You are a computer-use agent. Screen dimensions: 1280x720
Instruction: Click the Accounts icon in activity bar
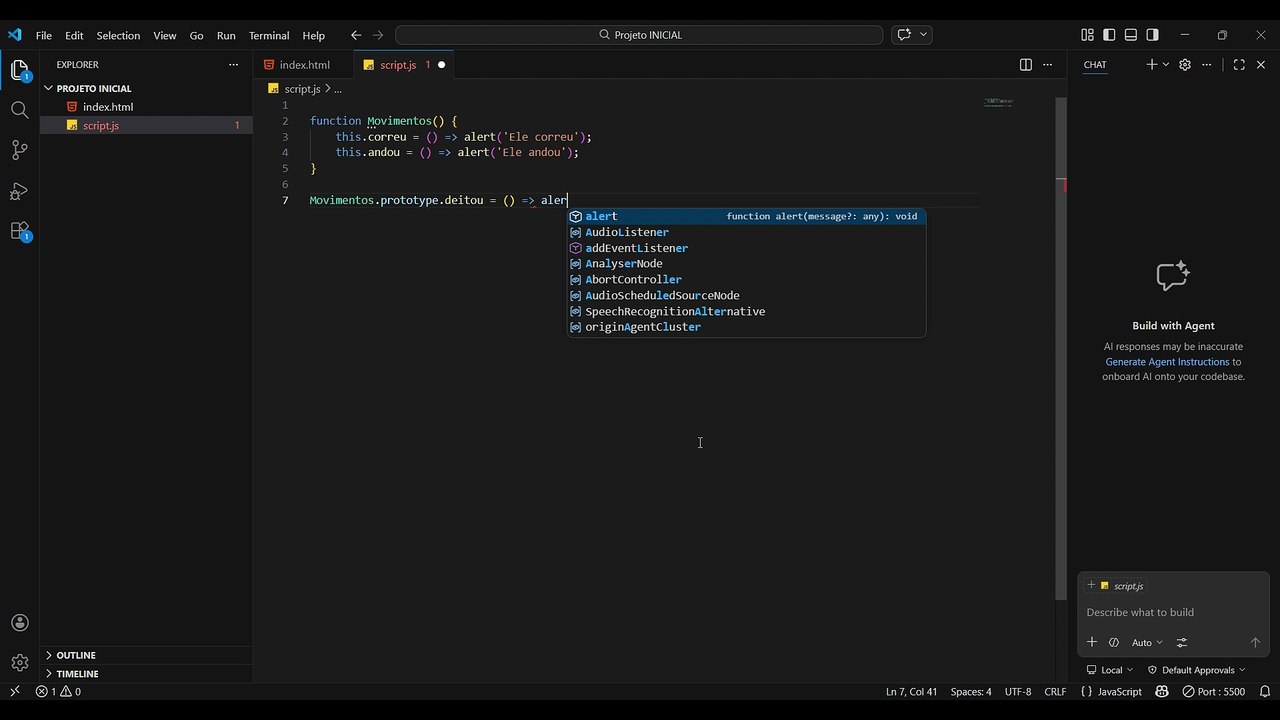click(19, 623)
